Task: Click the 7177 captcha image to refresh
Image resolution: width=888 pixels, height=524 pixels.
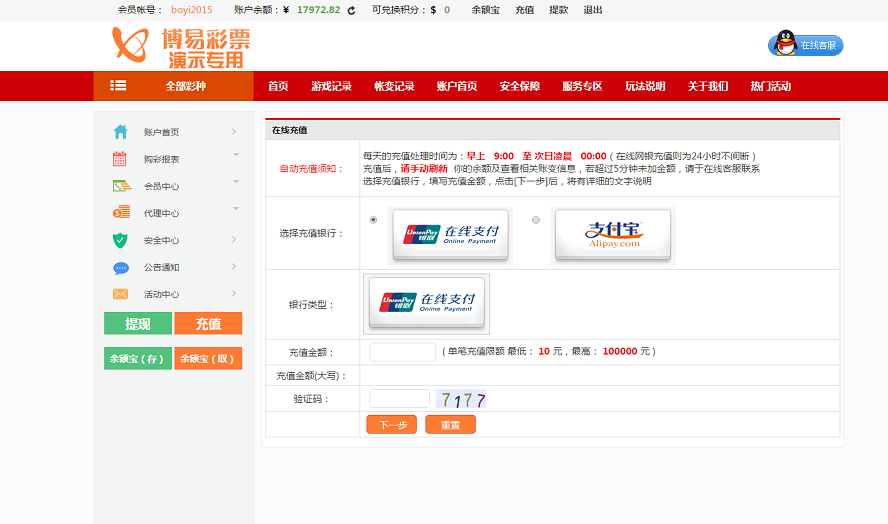Action: [x=462, y=399]
